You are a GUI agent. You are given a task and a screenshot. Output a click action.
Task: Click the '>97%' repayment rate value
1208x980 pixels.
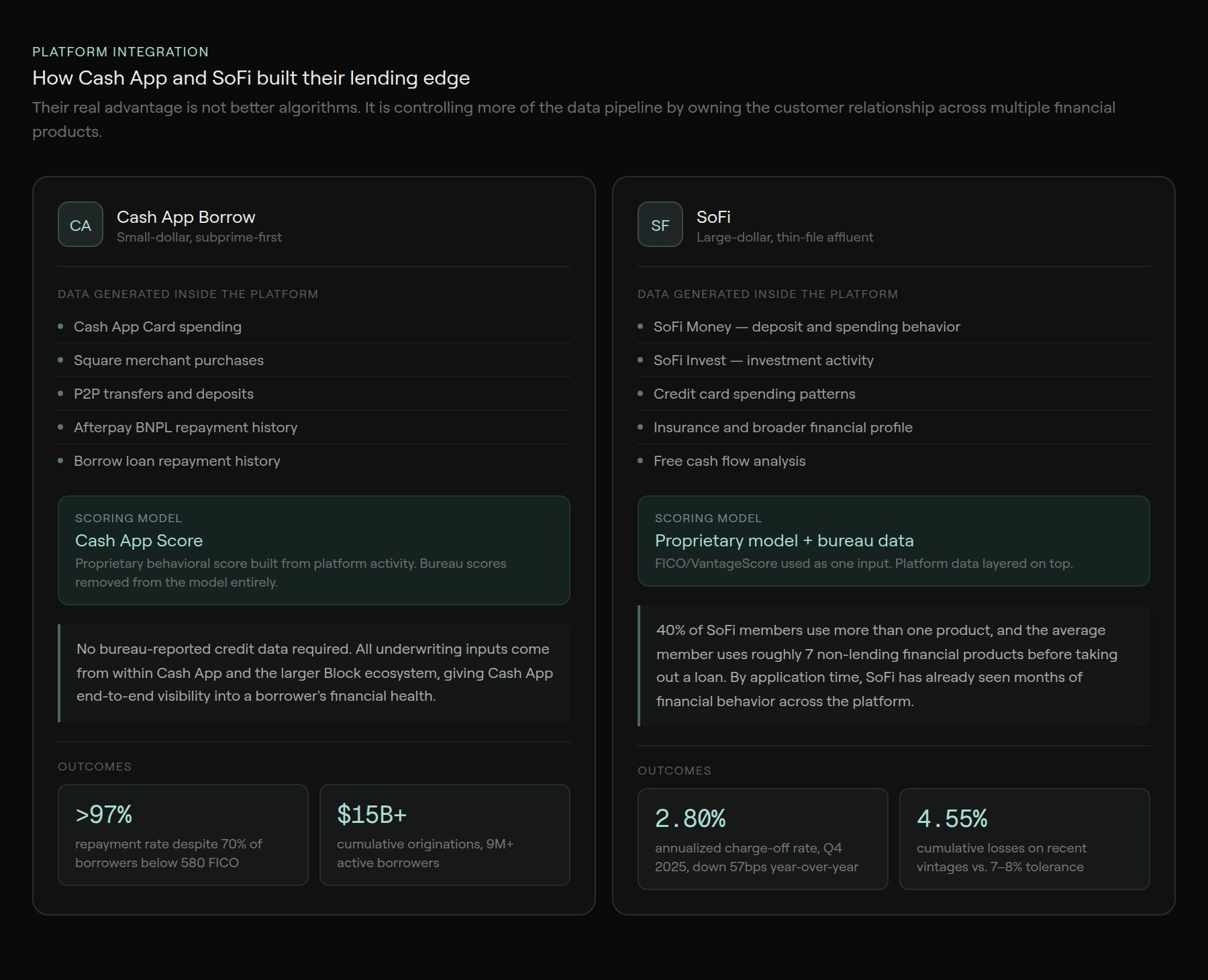(x=103, y=814)
